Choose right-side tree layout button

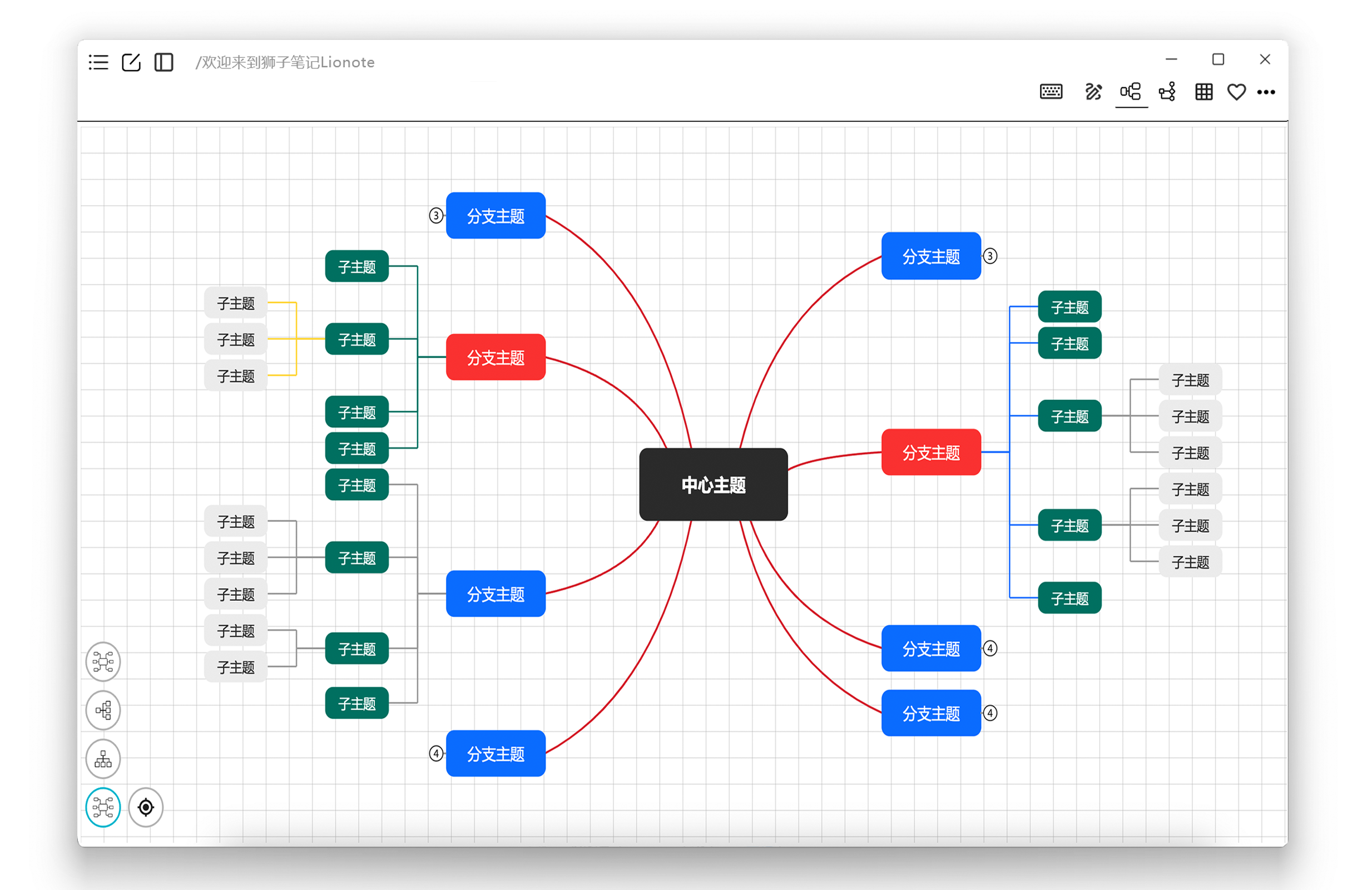pos(103,710)
